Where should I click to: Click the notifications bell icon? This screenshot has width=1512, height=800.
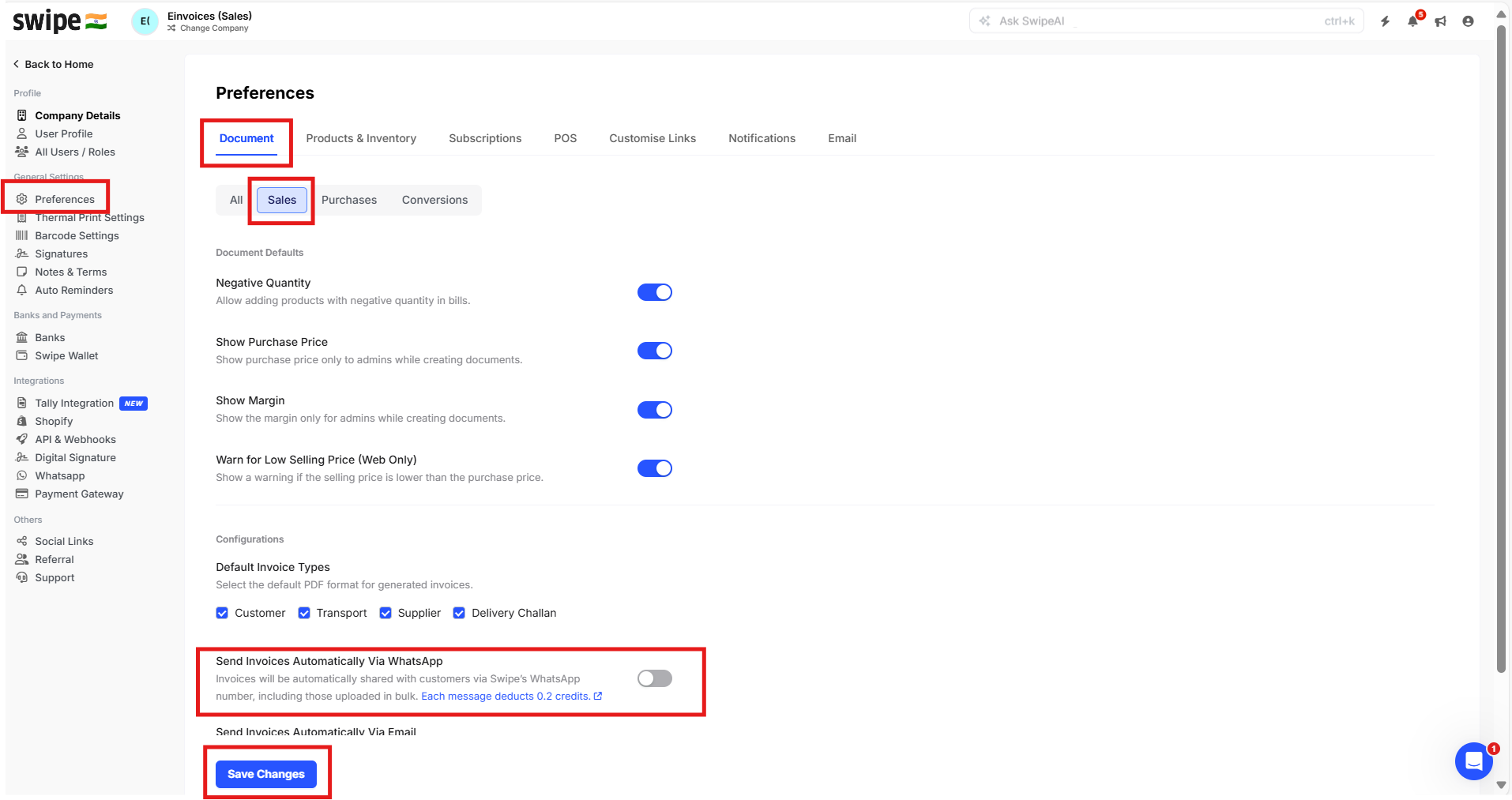1412,21
